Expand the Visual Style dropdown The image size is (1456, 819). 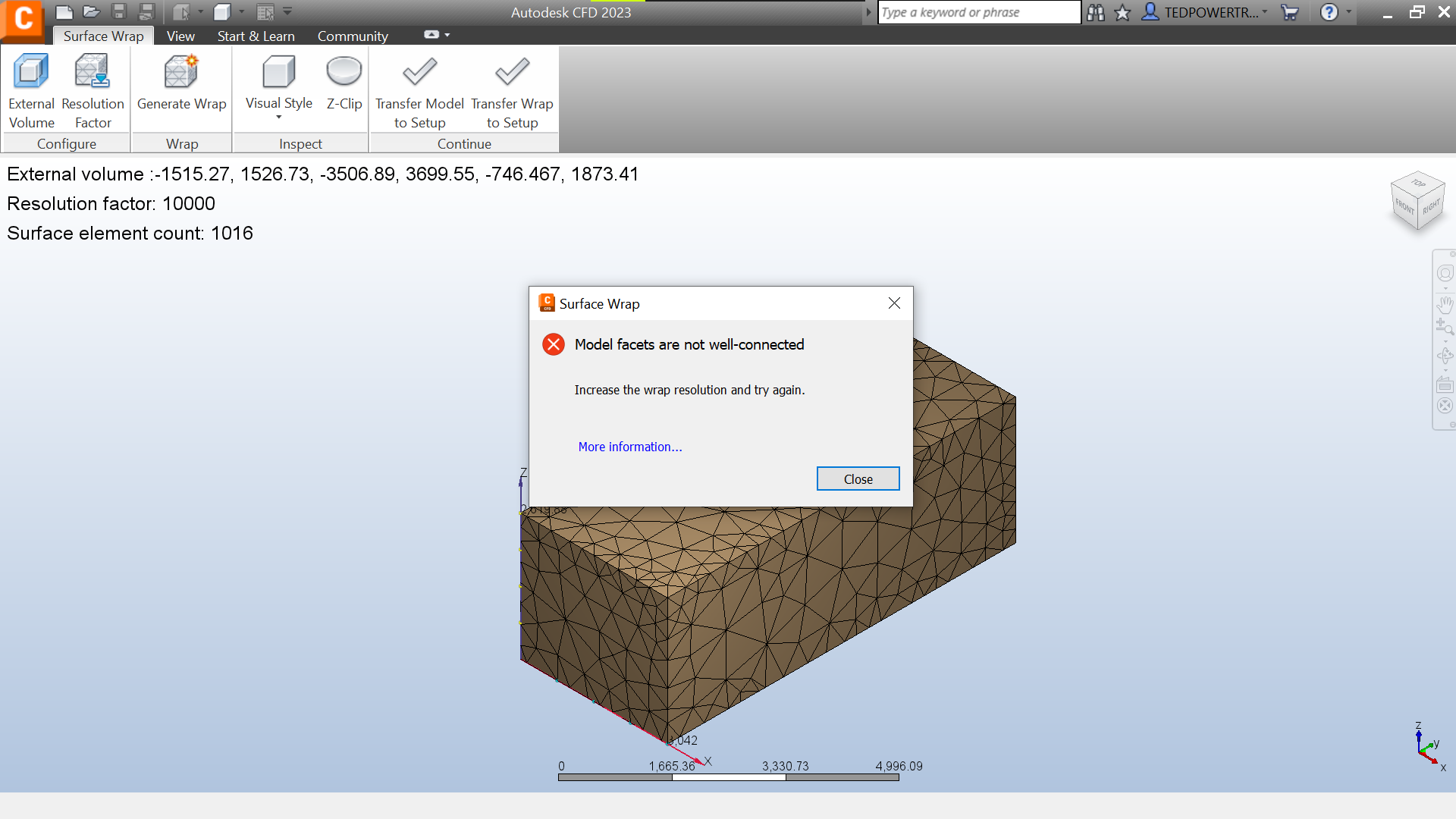point(278,118)
